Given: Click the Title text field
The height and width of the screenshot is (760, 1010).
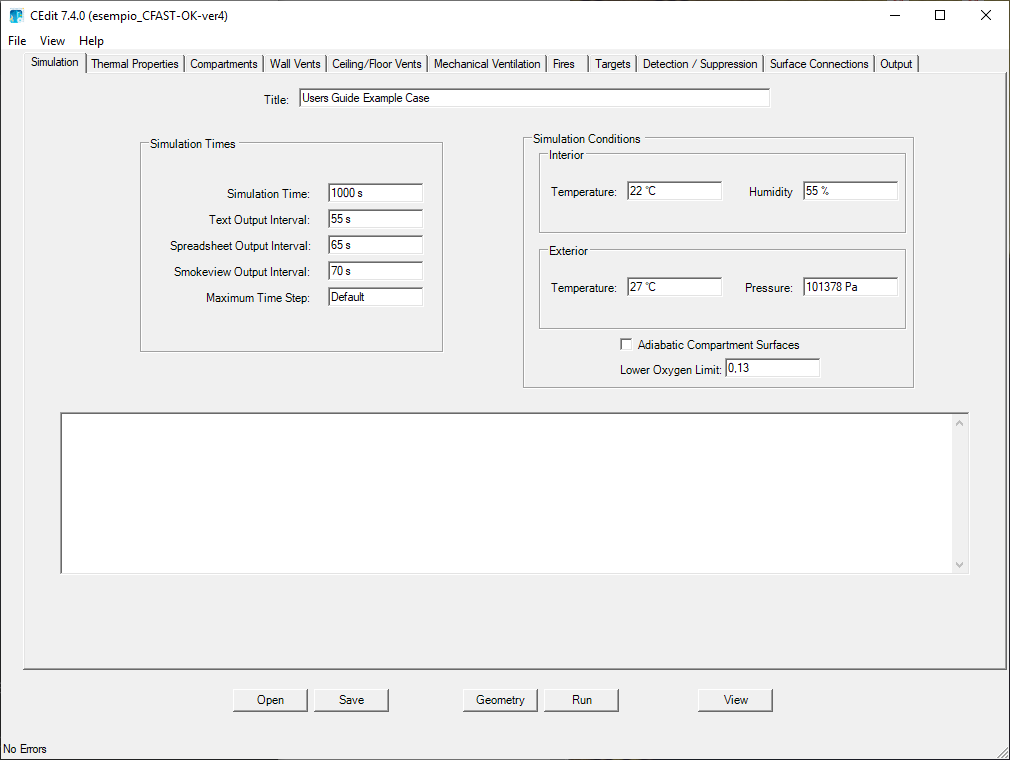Looking at the screenshot, I should coord(534,98).
